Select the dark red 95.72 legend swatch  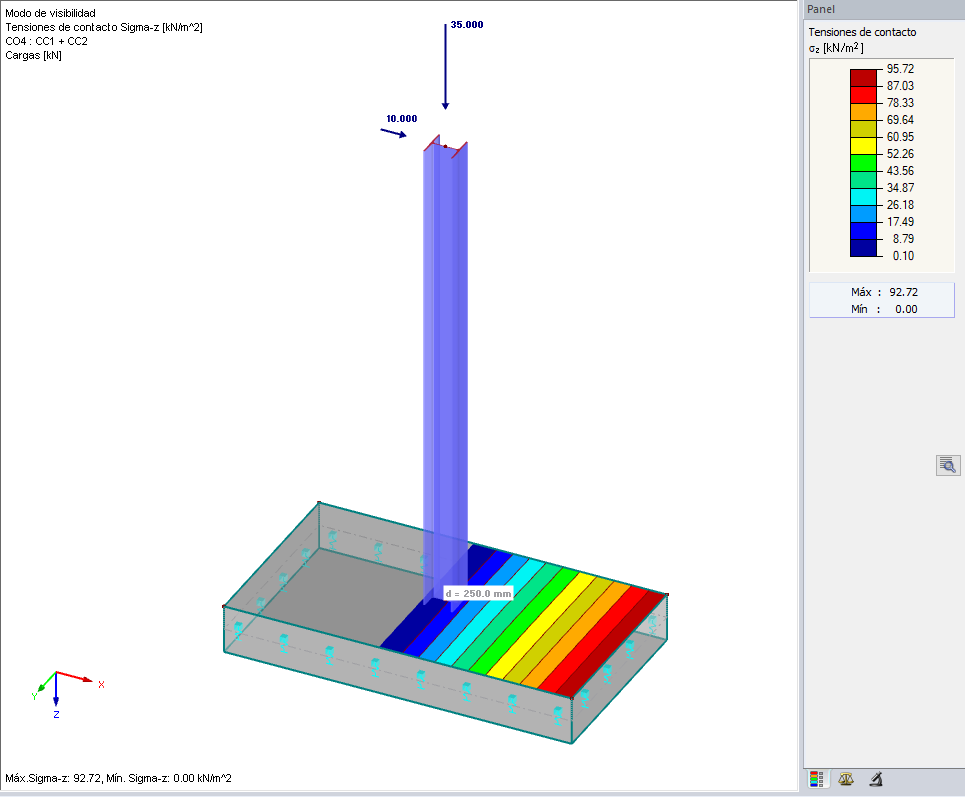[863, 78]
